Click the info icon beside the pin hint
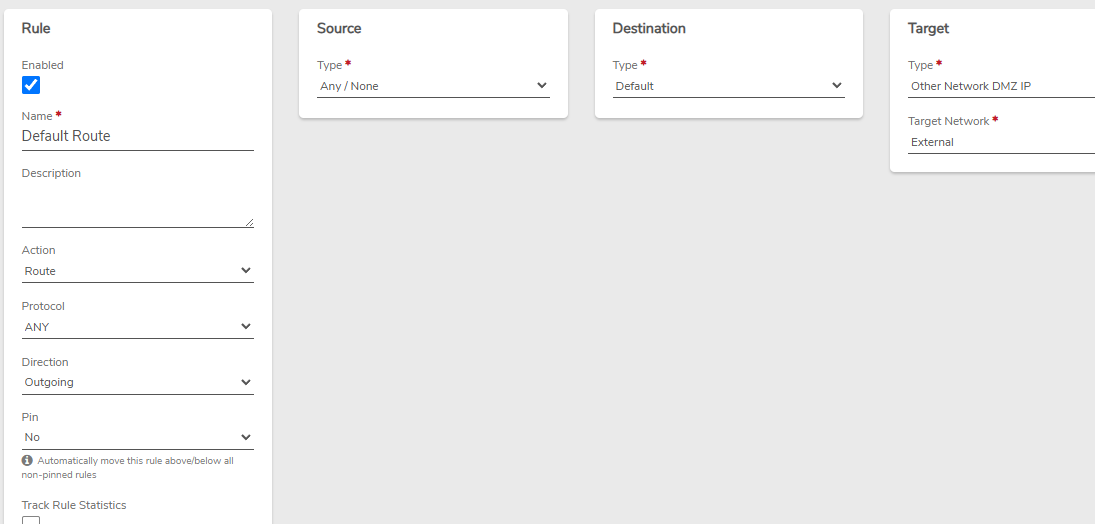The width and height of the screenshot is (1095, 524). [x=27, y=460]
